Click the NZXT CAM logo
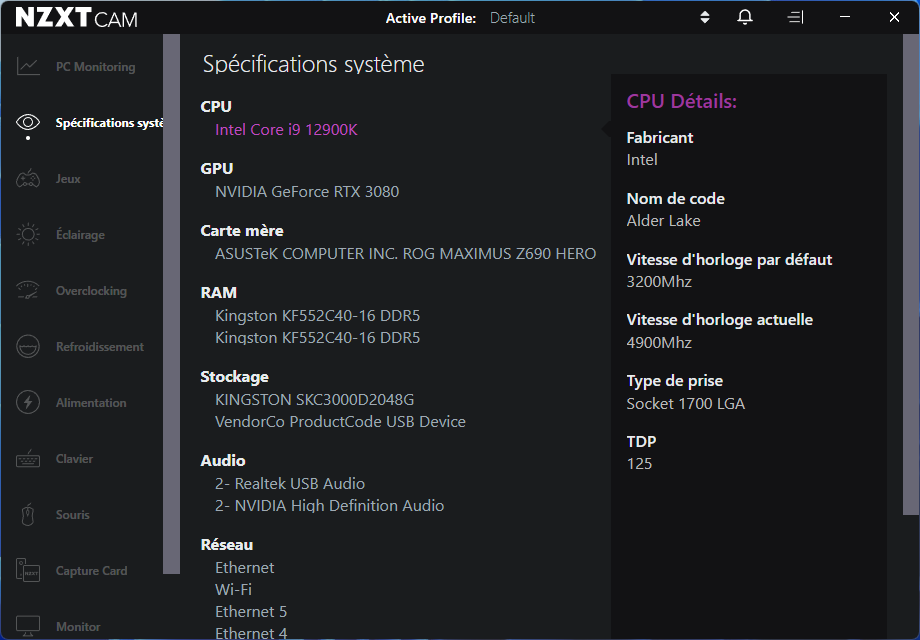The height and width of the screenshot is (640, 920). point(76,18)
